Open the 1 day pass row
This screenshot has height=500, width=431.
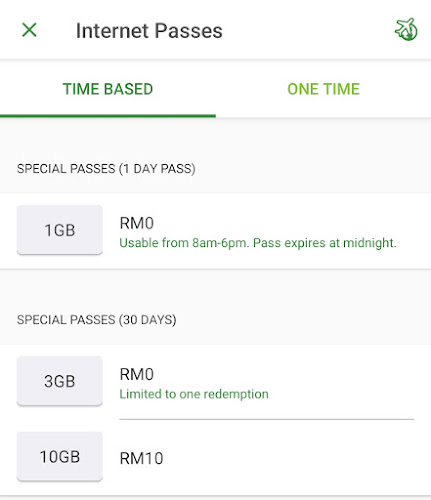pos(215,231)
